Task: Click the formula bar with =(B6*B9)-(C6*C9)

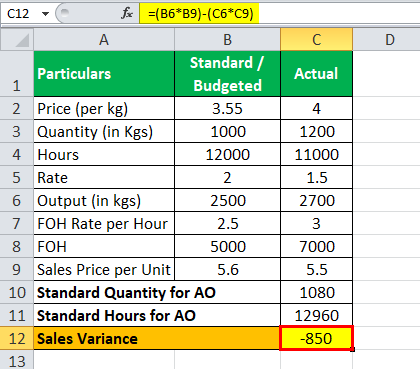Action: [x=280, y=14]
